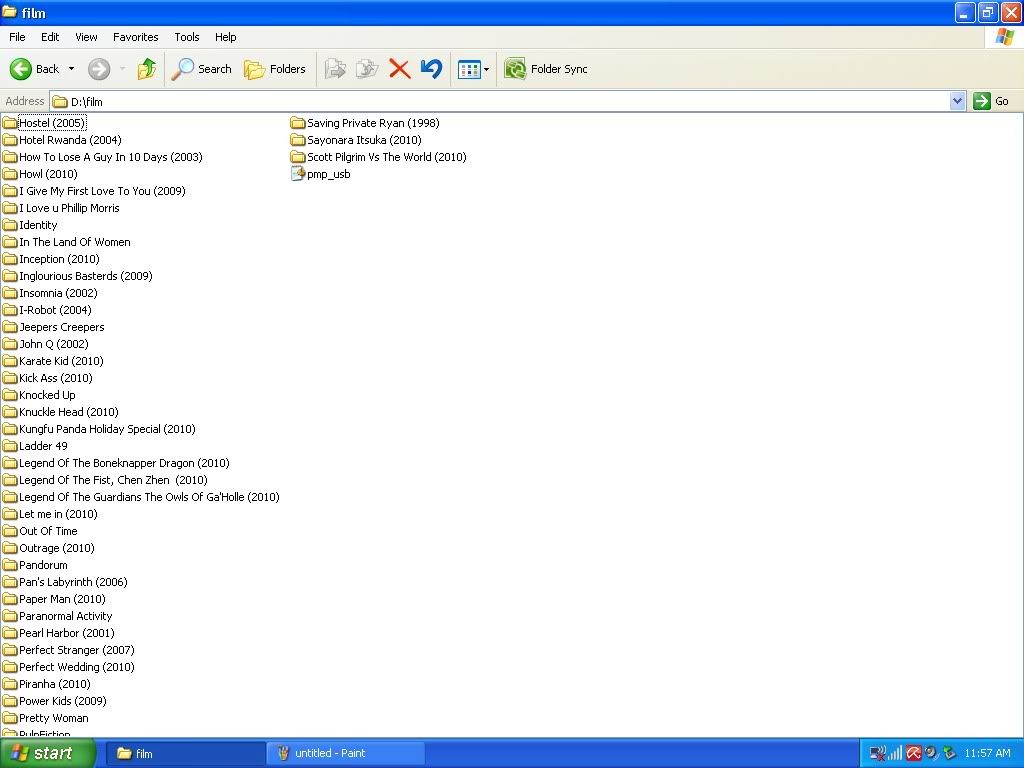Select the Hostel (2005) folder icon
Viewport: 1024px width, 768px height.
[10, 123]
